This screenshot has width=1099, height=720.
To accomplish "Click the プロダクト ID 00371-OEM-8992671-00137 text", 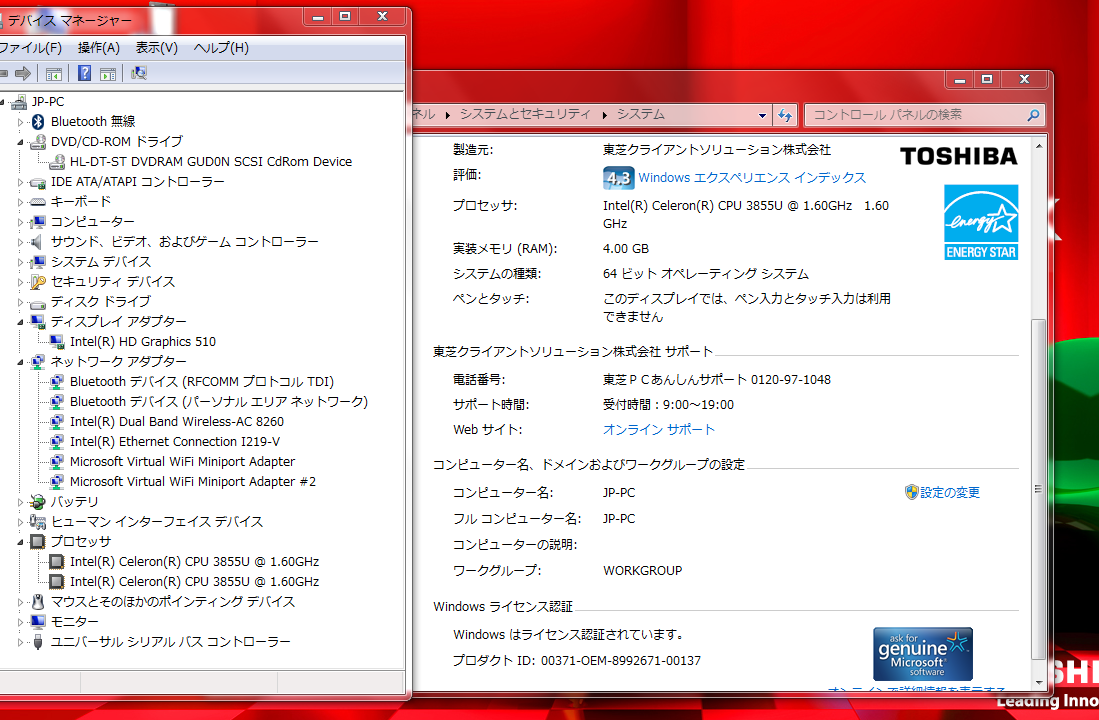I will coord(577,660).
